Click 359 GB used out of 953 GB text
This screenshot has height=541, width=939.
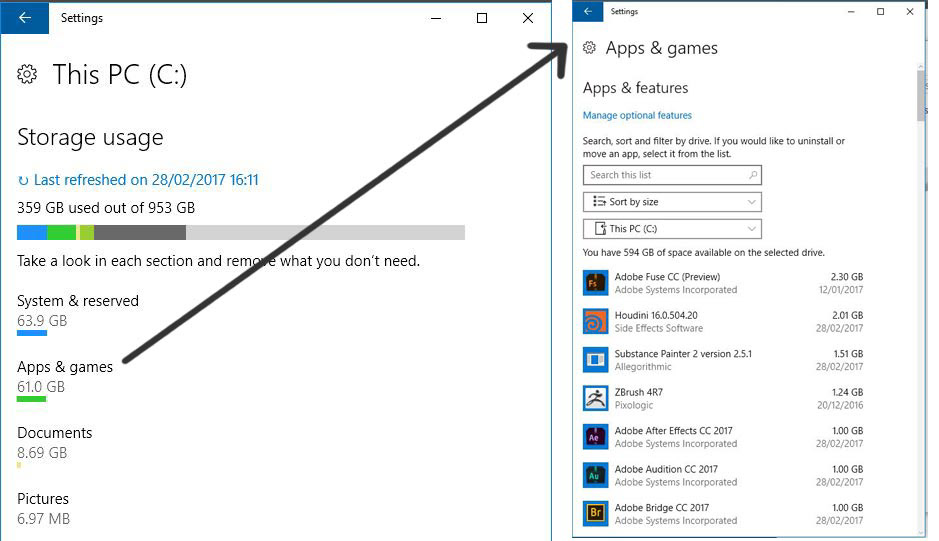(106, 208)
